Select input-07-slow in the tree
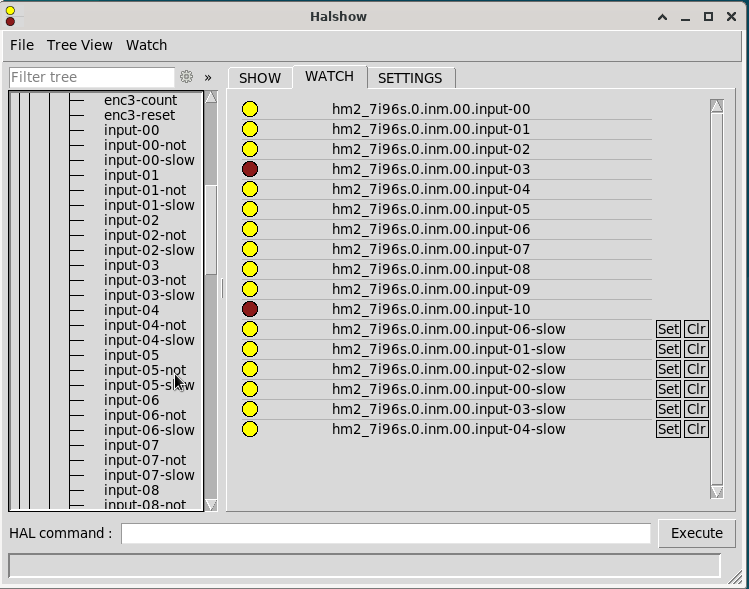This screenshot has height=589, width=749. pyautogui.click(x=149, y=475)
